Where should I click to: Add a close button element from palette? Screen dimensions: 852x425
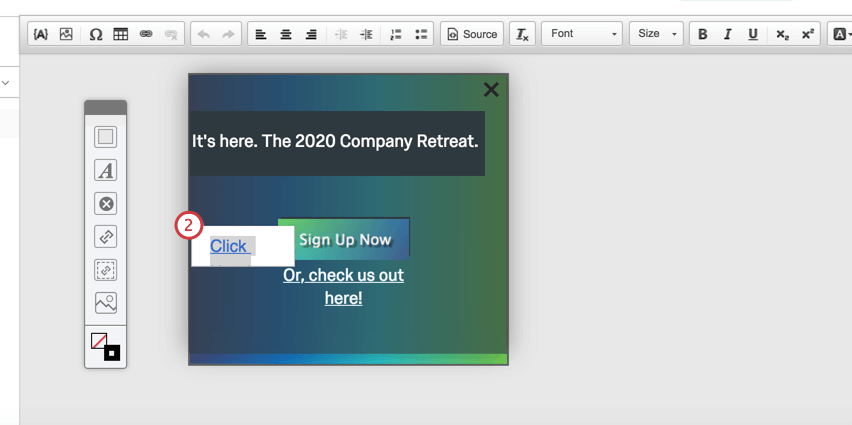click(x=105, y=204)
